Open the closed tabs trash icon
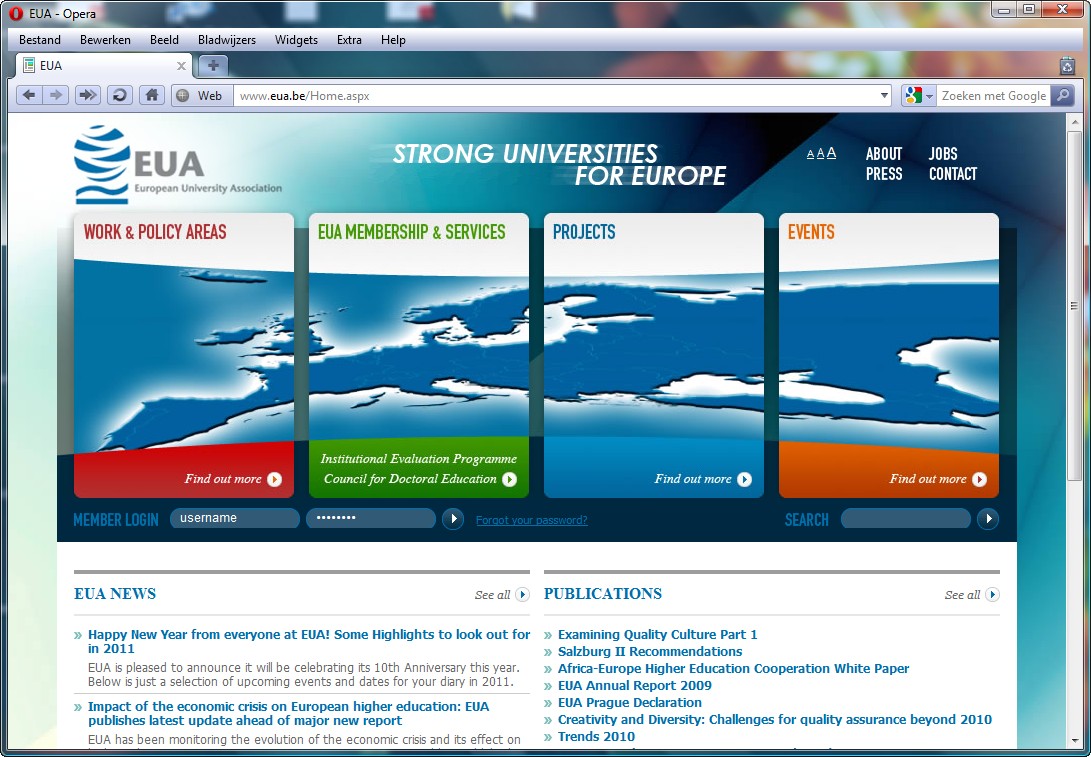 pyautogui.click(x=1067, y=66)
